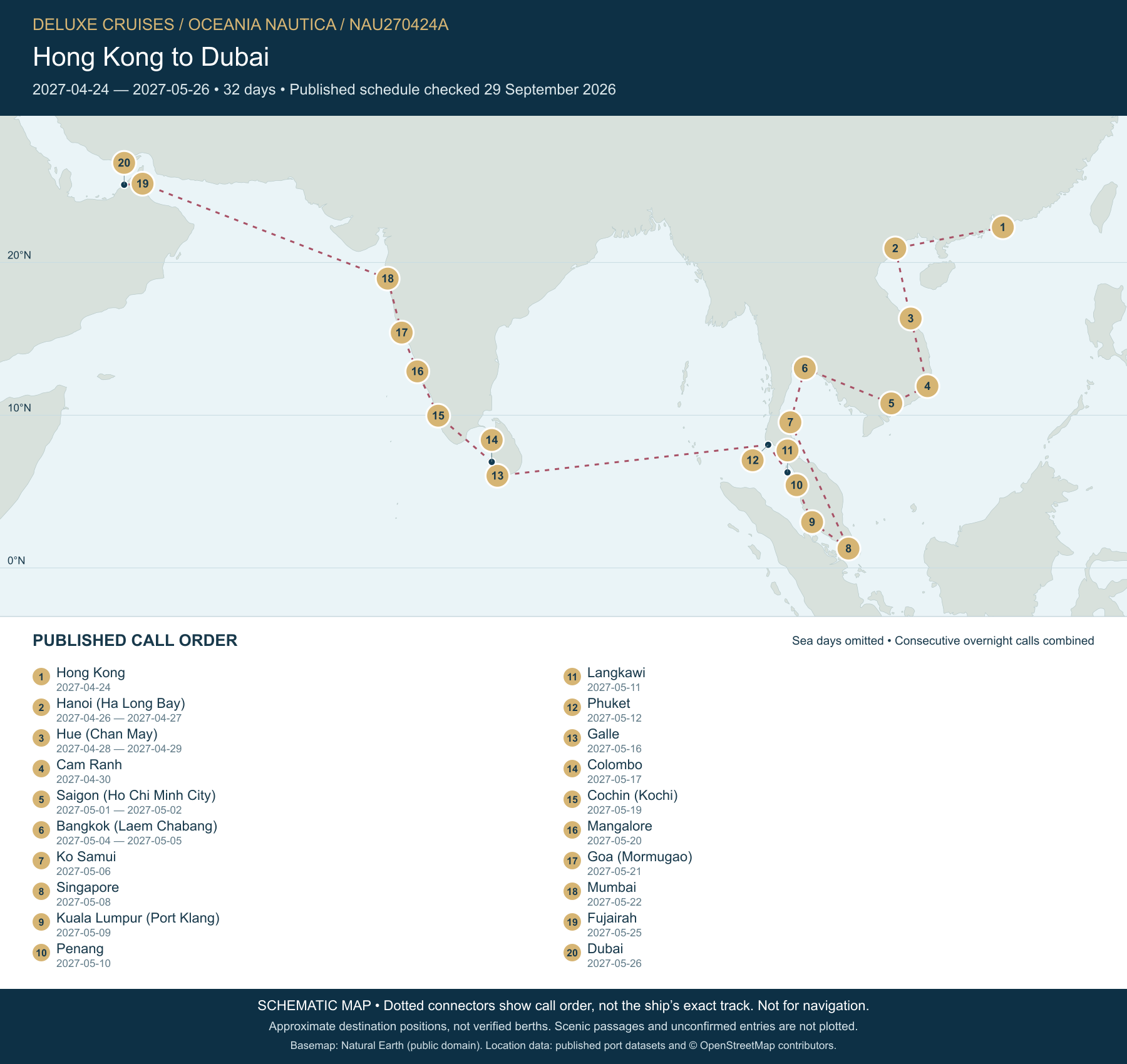This screenshot has height=1064, width=1127.
Task: Click the Hong Kong list entry
Action: coord(79,678)
